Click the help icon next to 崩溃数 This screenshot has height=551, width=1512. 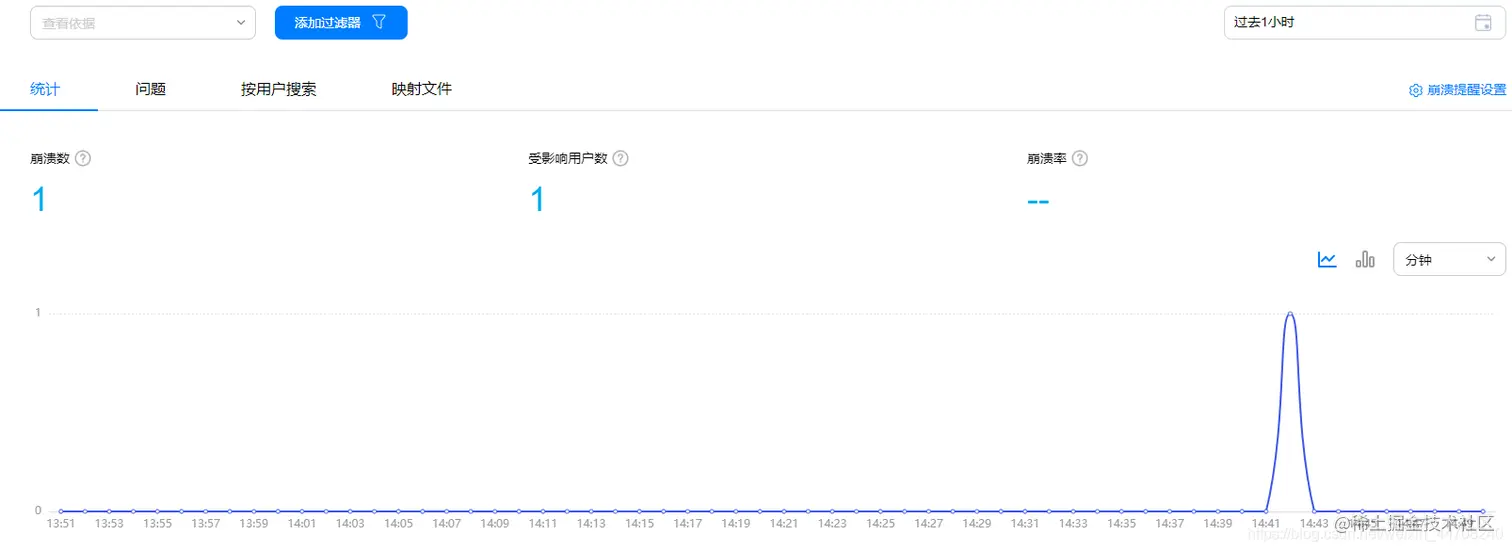pyautogui.click(x=83, y=158)
